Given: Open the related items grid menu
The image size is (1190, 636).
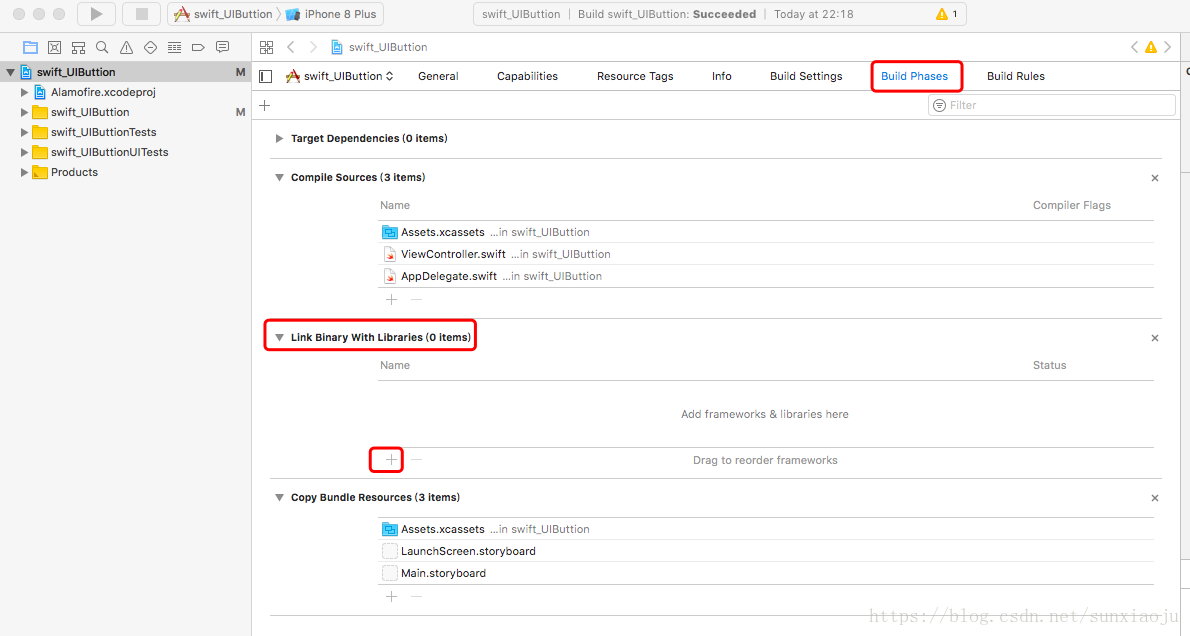Looking at the screenshot, I should tap(266, 47).
